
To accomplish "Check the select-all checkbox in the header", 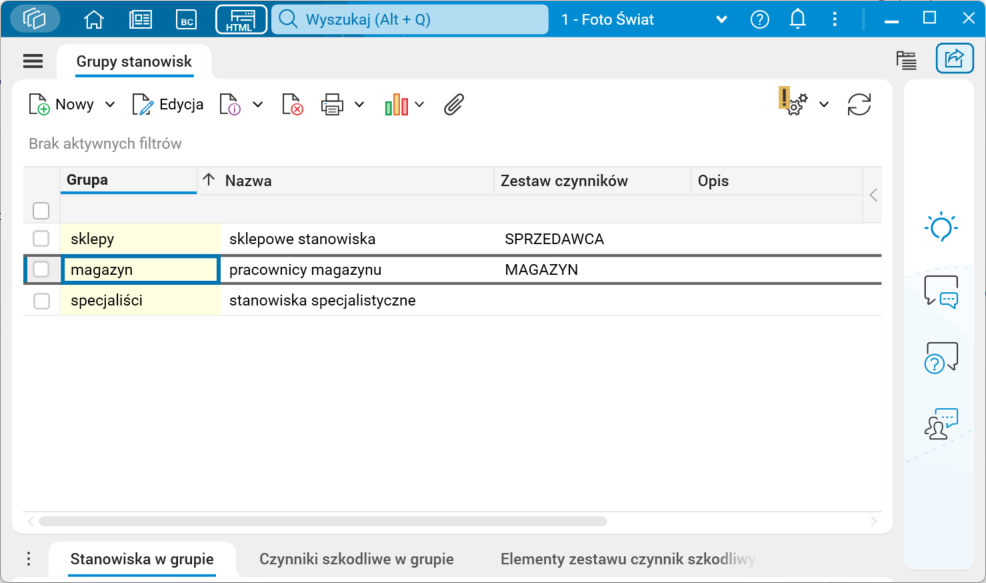I will pos(41,211).
